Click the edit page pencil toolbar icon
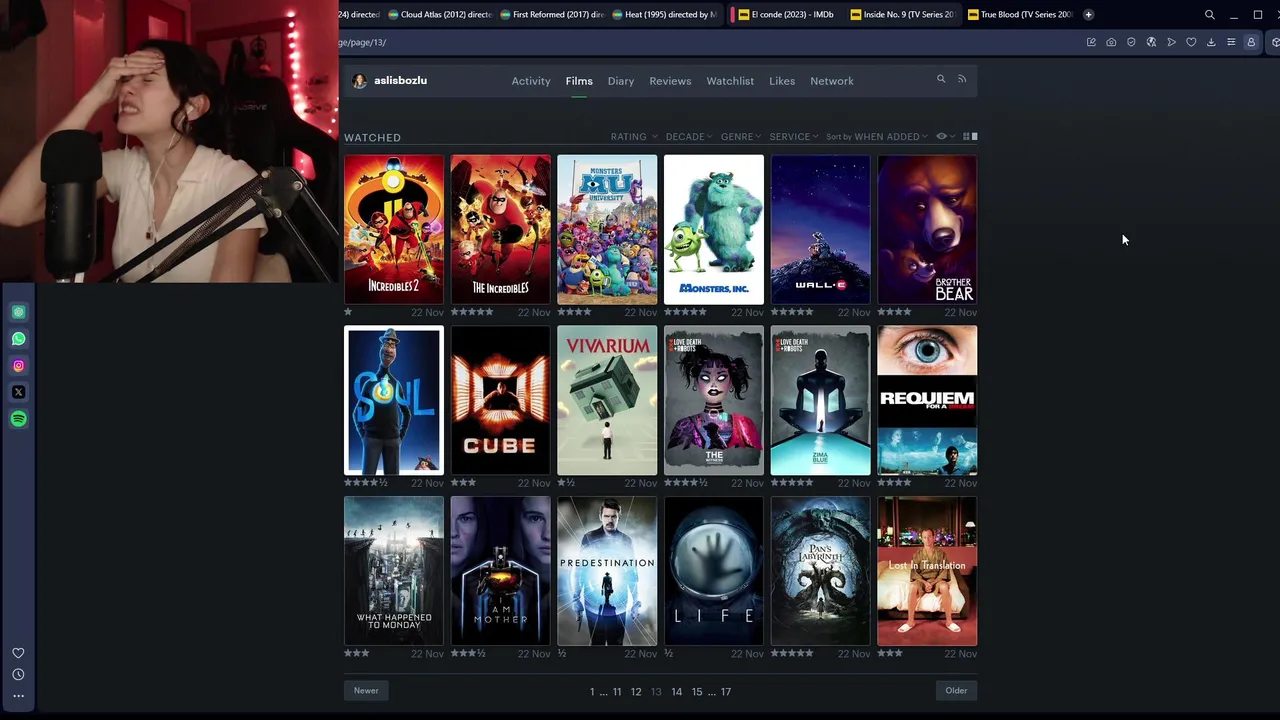The width and height of the screenshot is (1280, 720). (x=1091, y=42)
